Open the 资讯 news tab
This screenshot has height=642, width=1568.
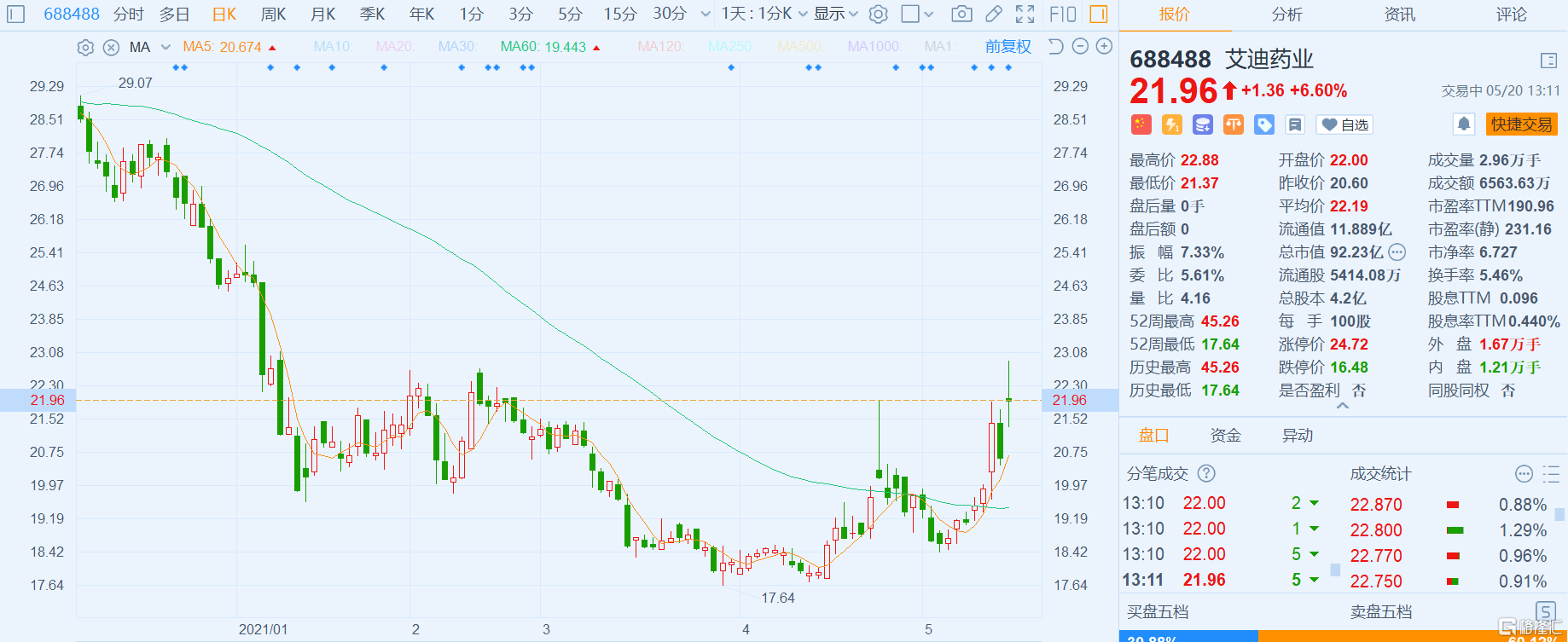coord(1399,14)
